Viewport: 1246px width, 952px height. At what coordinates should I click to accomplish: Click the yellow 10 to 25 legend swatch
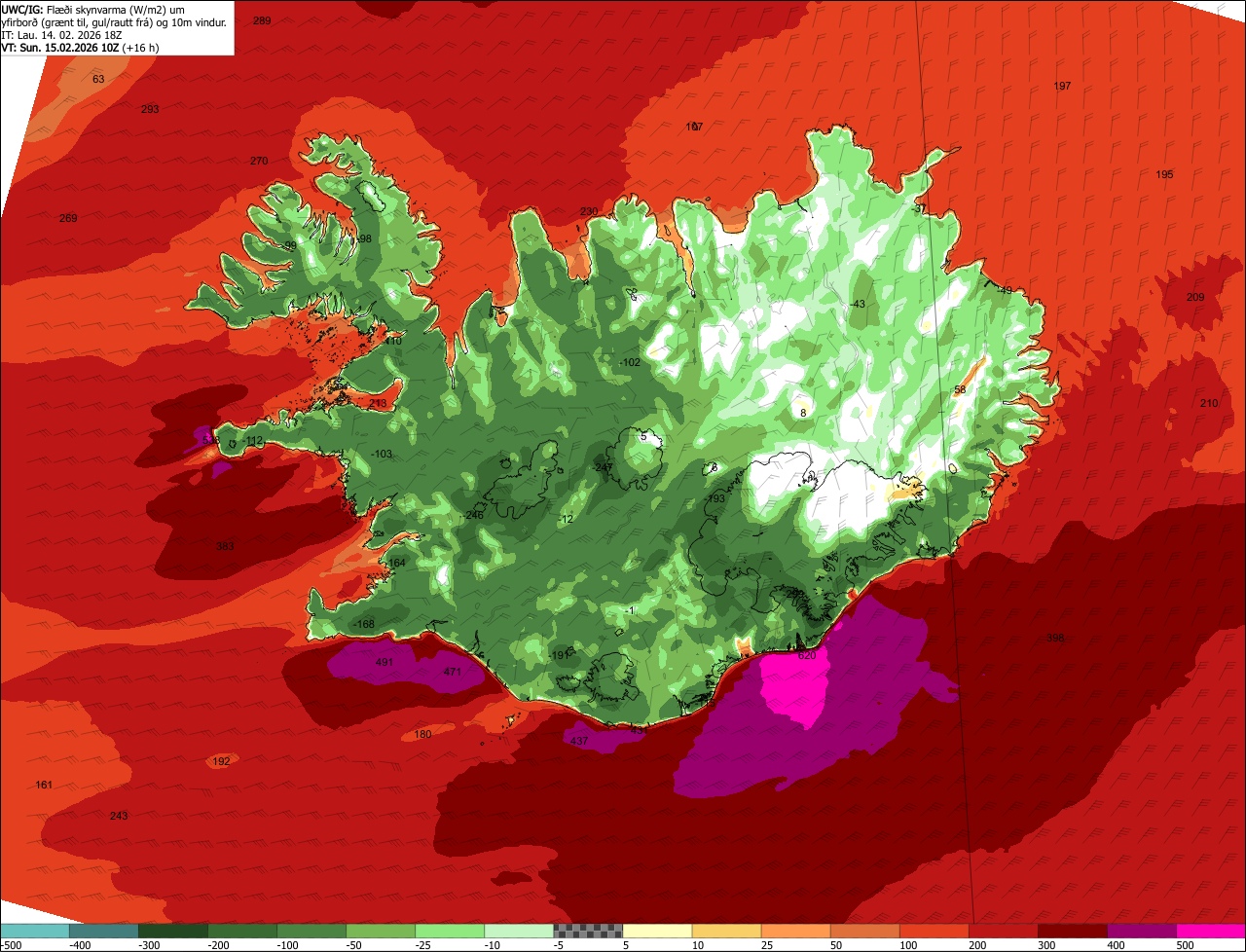(726, 930)
